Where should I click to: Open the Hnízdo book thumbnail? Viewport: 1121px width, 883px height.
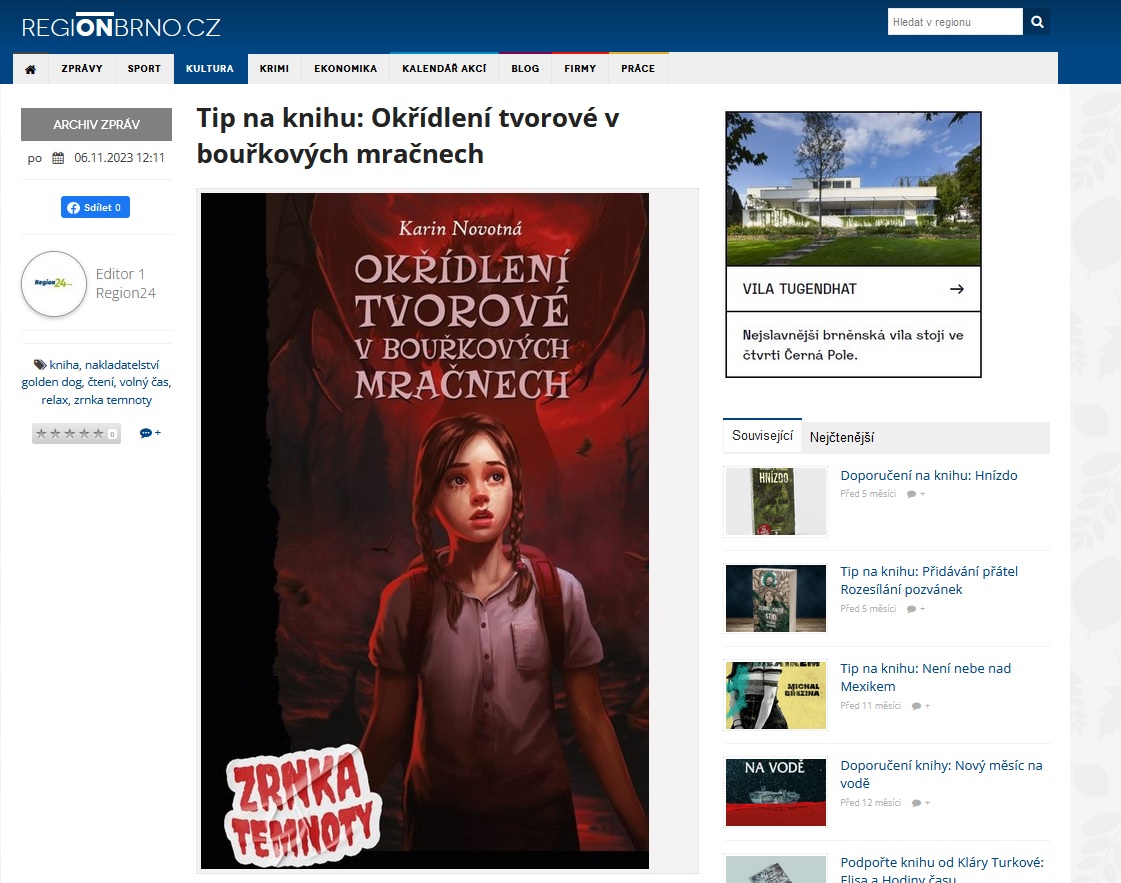coord(776,501)
